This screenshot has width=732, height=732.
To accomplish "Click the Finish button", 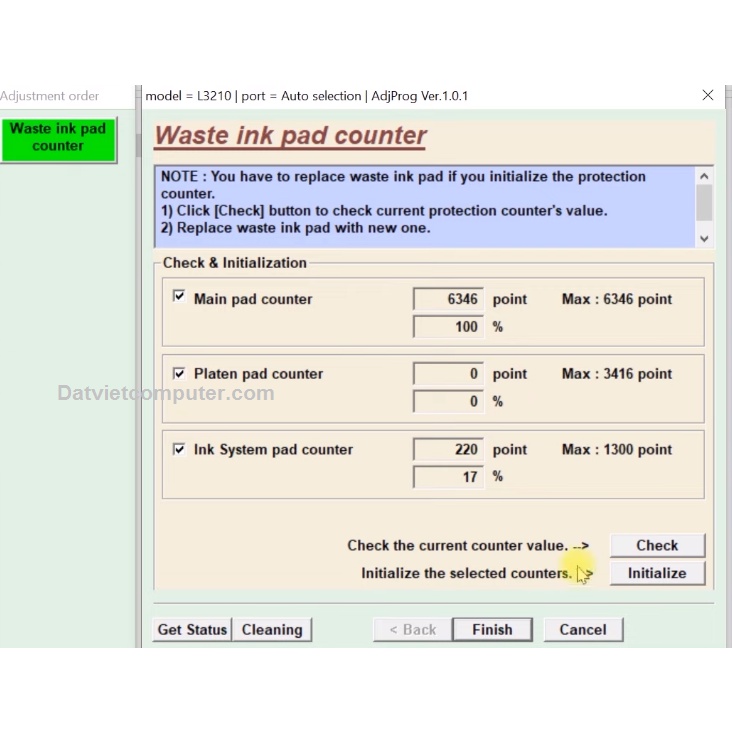I will tap(491, 629).
